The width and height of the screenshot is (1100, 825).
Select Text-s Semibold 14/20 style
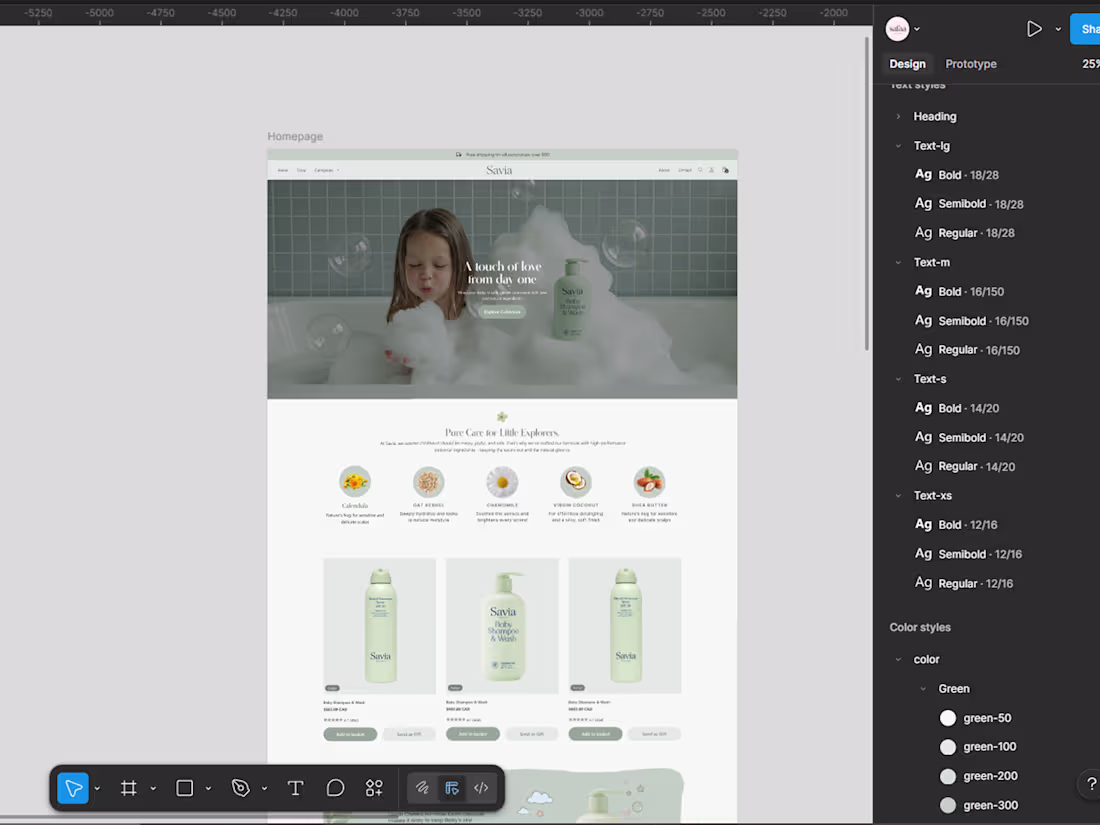click(x=970, y=437)
